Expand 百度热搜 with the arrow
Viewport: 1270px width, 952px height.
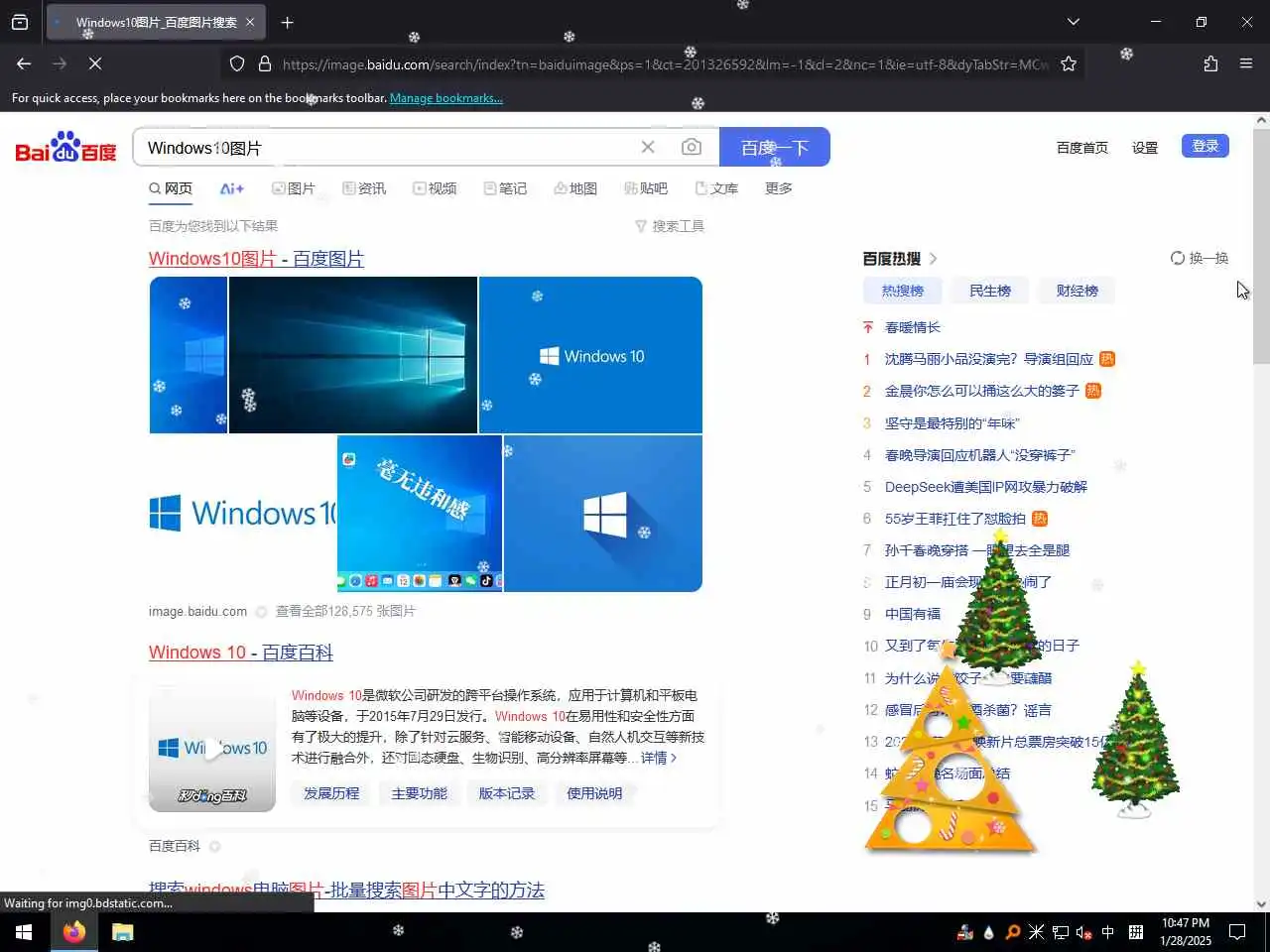coord(933,259)
